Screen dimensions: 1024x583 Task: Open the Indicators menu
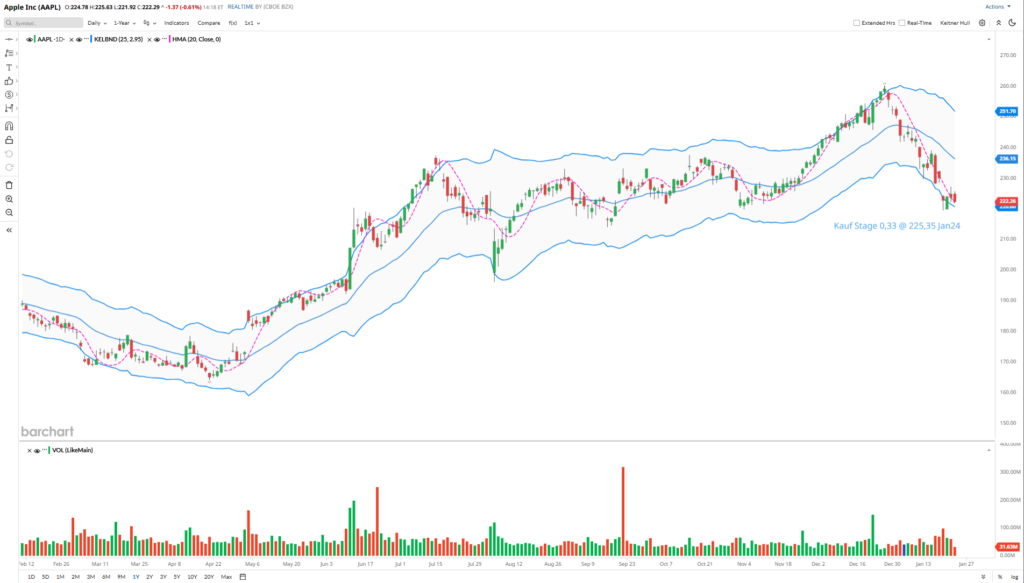point(177,22)
